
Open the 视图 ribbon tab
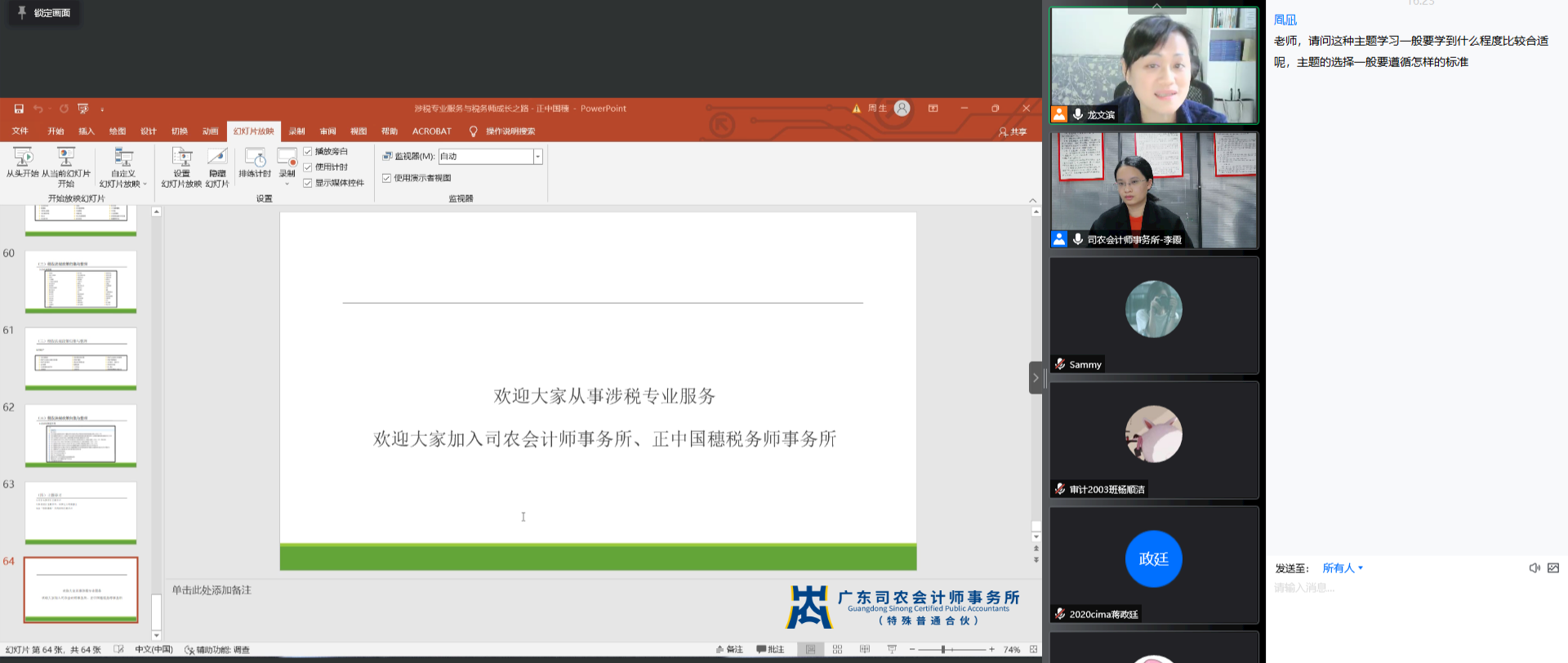pos(359,131)
